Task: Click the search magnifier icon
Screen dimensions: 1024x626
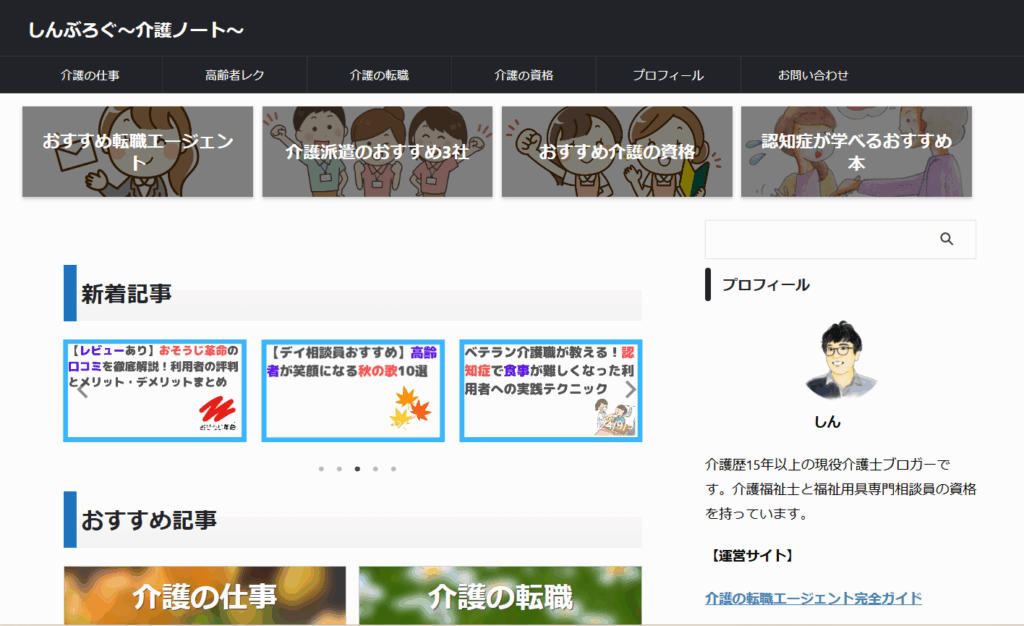Action: 946,239
